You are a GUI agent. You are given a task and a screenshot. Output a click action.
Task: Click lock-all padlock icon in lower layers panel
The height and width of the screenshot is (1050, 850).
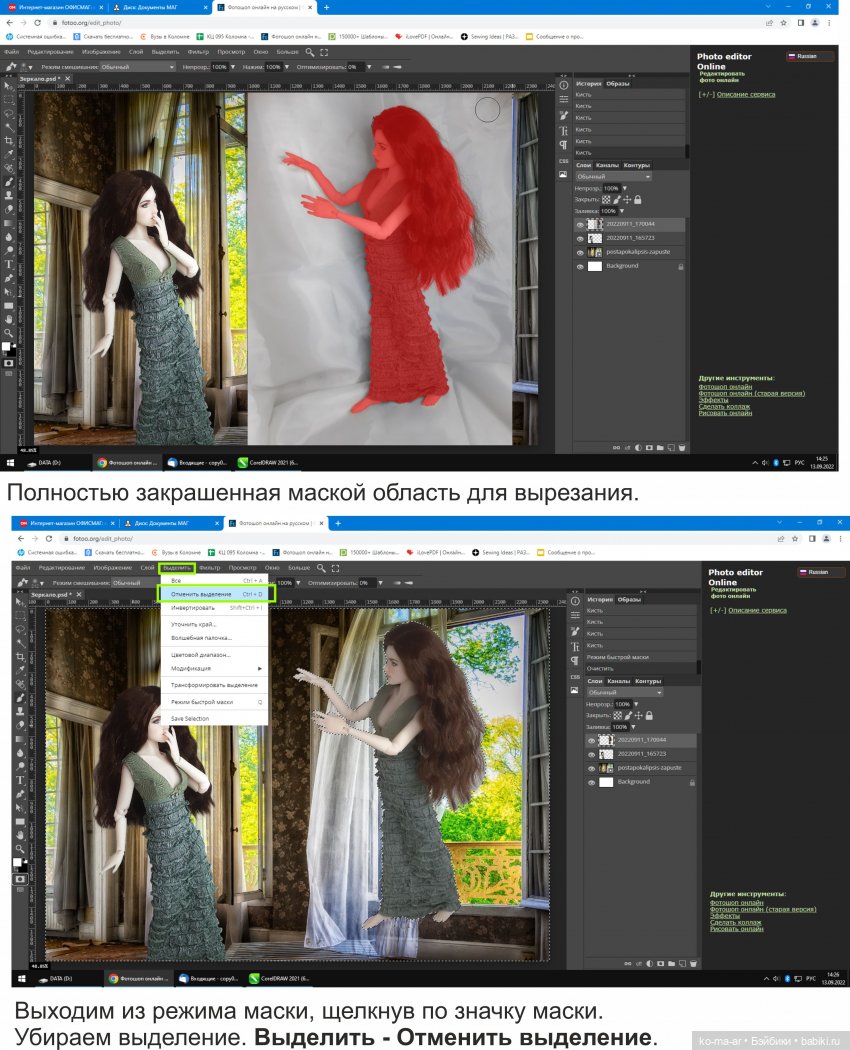pyautogui.click(x=649, y=716)
